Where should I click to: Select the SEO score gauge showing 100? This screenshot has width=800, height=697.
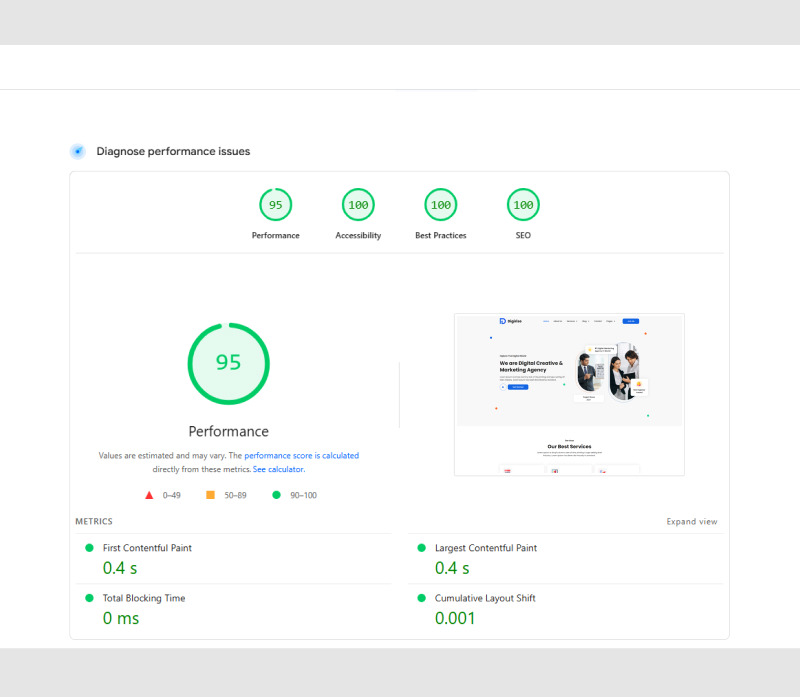522,205
